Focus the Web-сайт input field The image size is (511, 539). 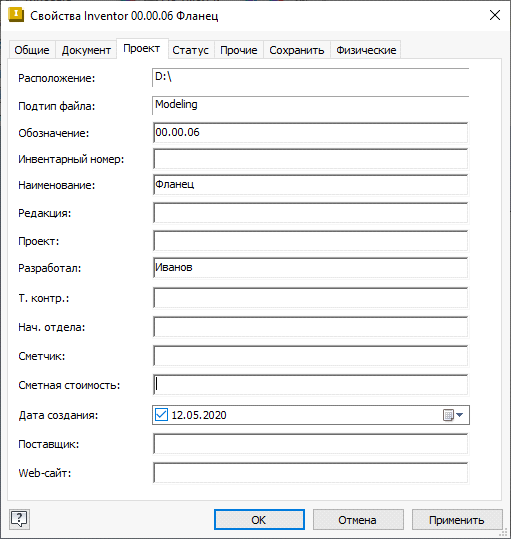(310, 473)
